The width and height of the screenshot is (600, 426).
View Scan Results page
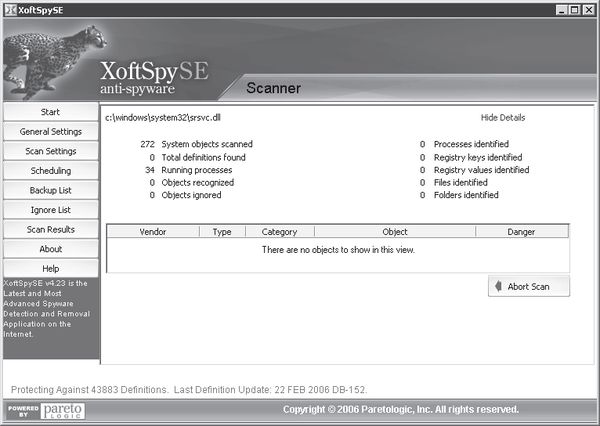point(50,229)
